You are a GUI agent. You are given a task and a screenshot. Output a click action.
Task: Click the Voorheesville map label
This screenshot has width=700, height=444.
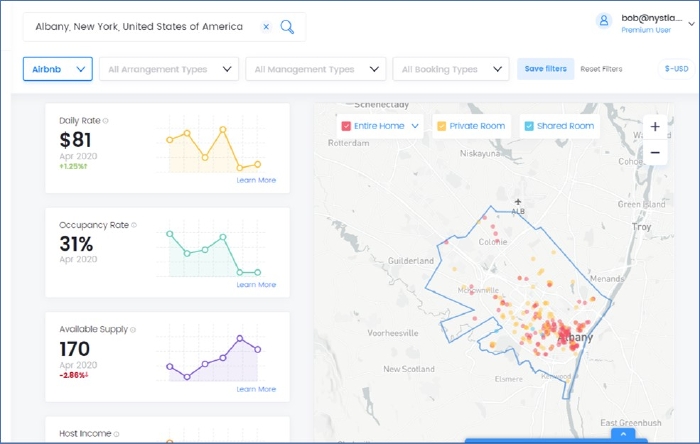(x=393, y=333)
